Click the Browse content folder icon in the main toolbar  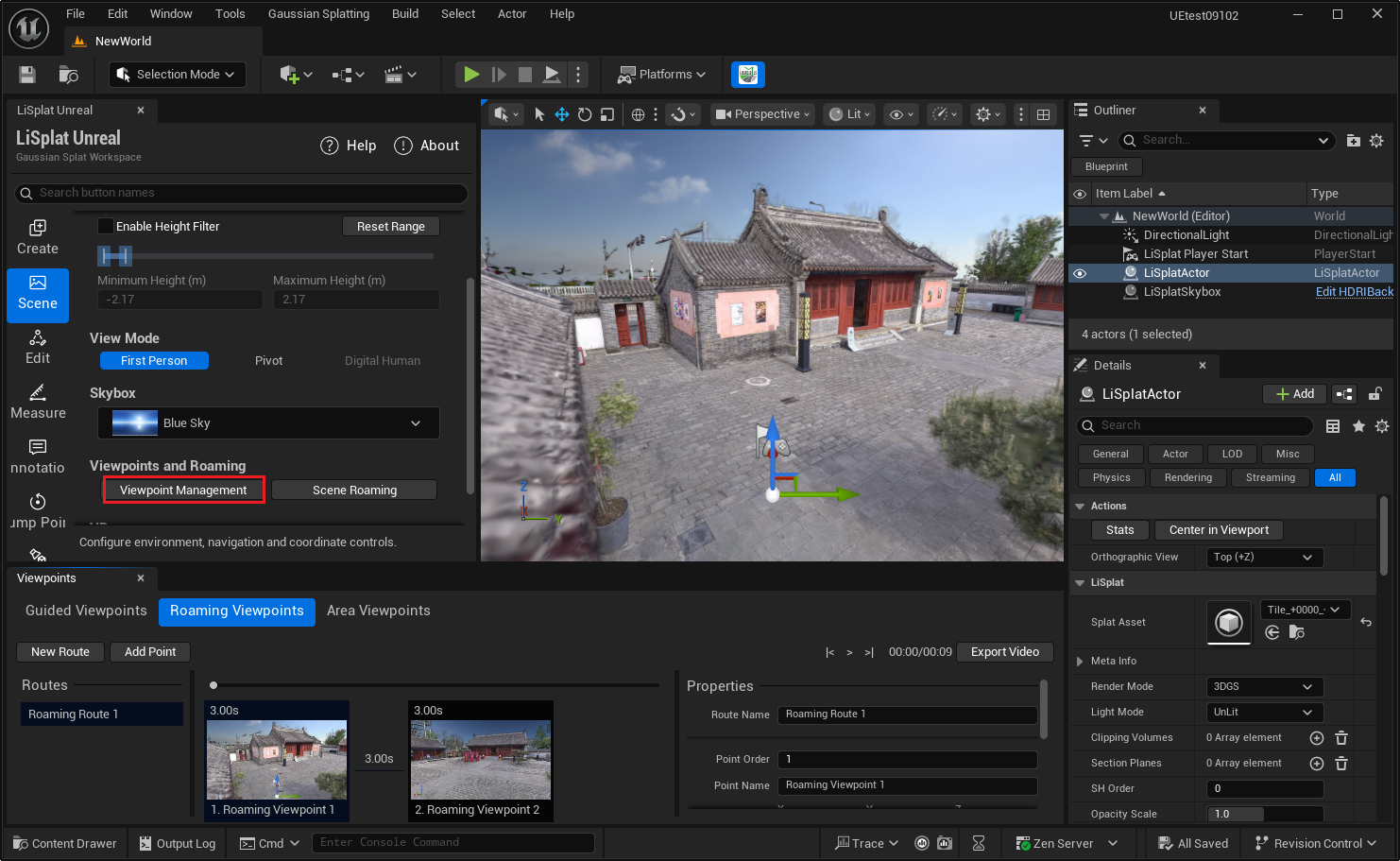point(68,75)
